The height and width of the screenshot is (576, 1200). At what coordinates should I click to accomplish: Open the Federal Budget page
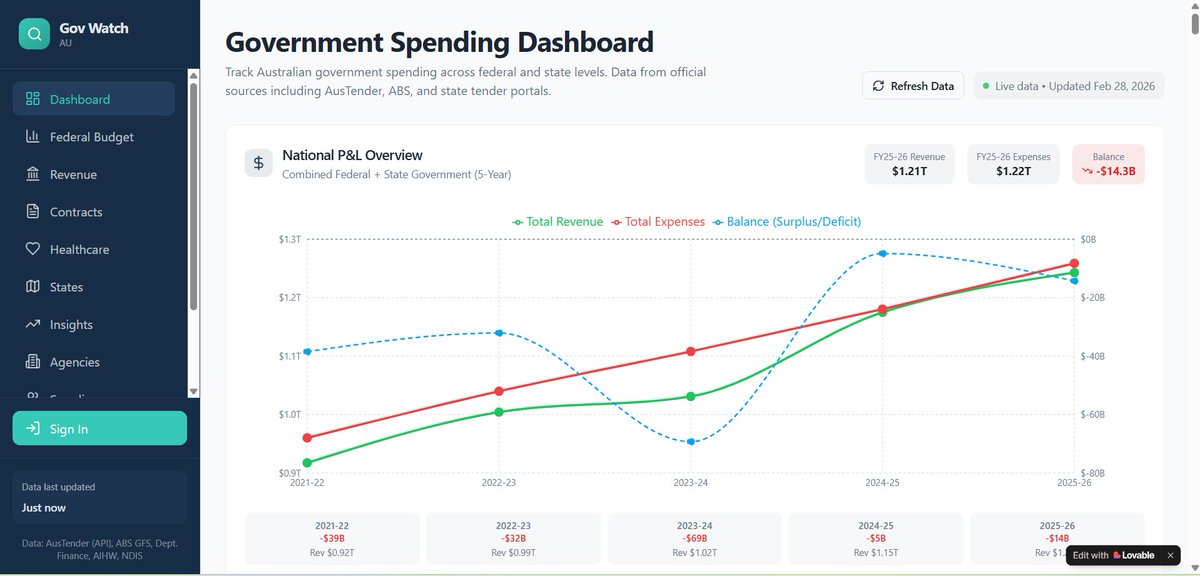click(x=94, y=136)
